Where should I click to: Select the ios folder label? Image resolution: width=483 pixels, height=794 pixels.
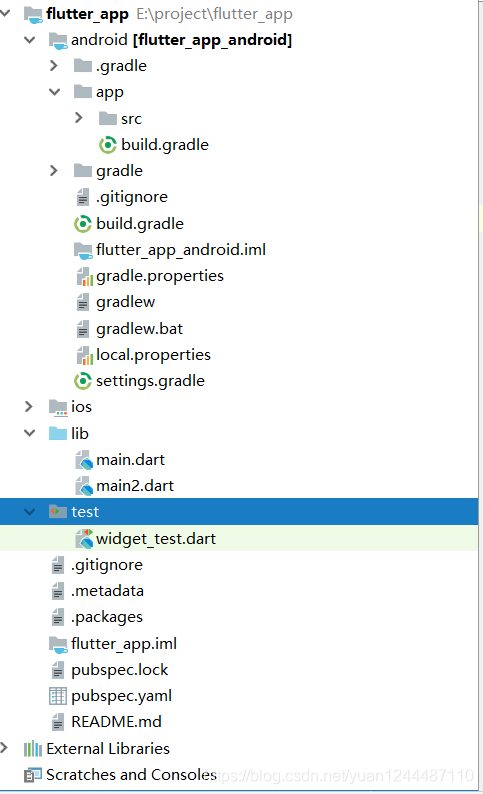click(x=82, y=407)
